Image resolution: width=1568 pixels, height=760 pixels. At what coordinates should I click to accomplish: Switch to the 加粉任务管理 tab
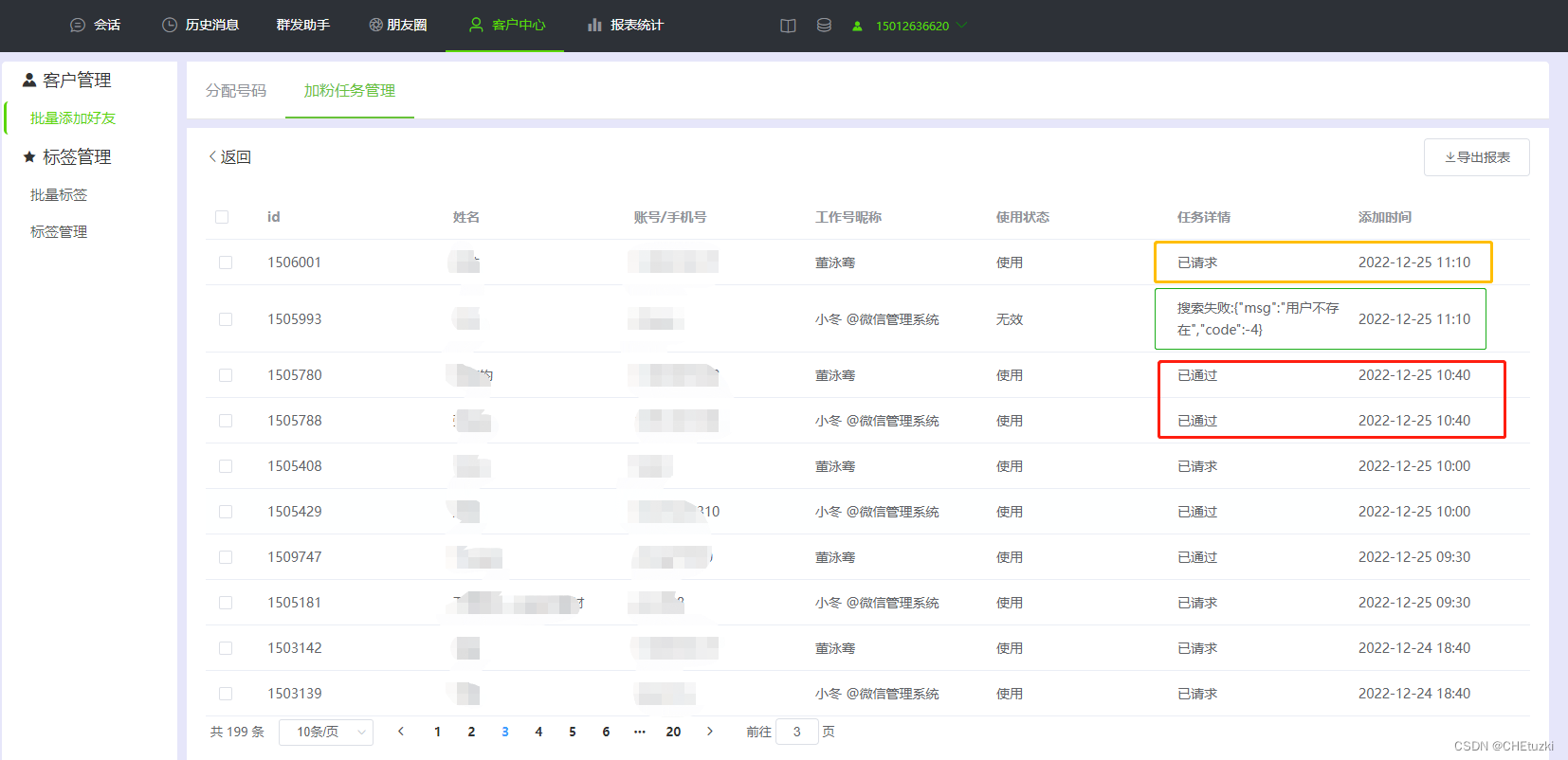[x=350, y=91]
